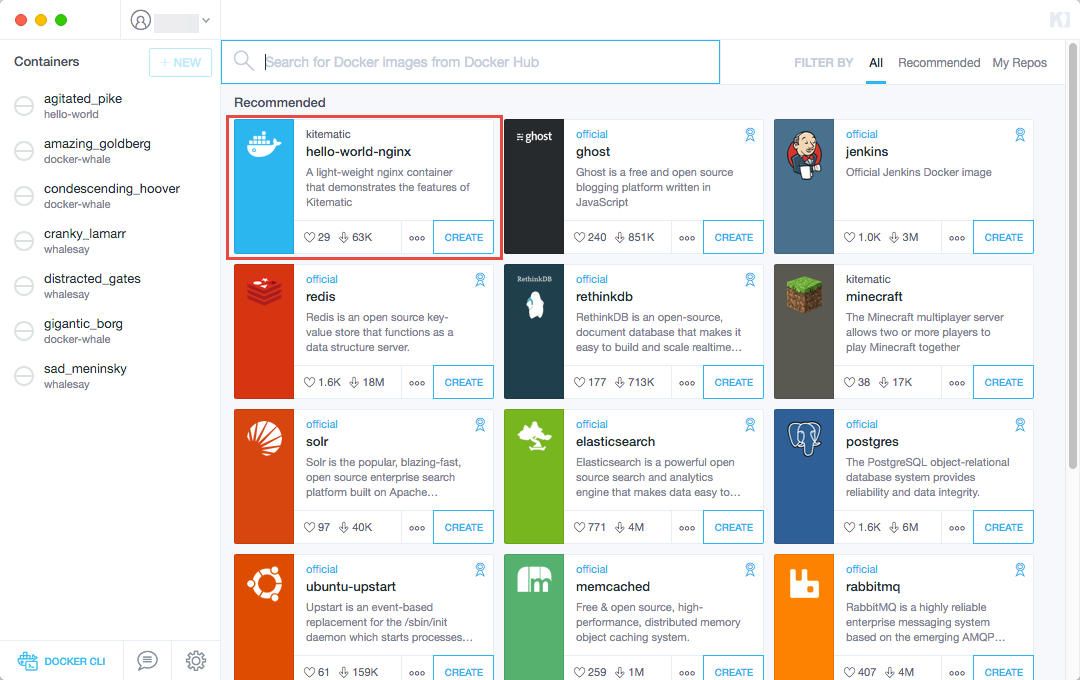Create the hello-world-nginx container
The height and width of the screenshot is (680, 1080).
[x=464, y=237]
